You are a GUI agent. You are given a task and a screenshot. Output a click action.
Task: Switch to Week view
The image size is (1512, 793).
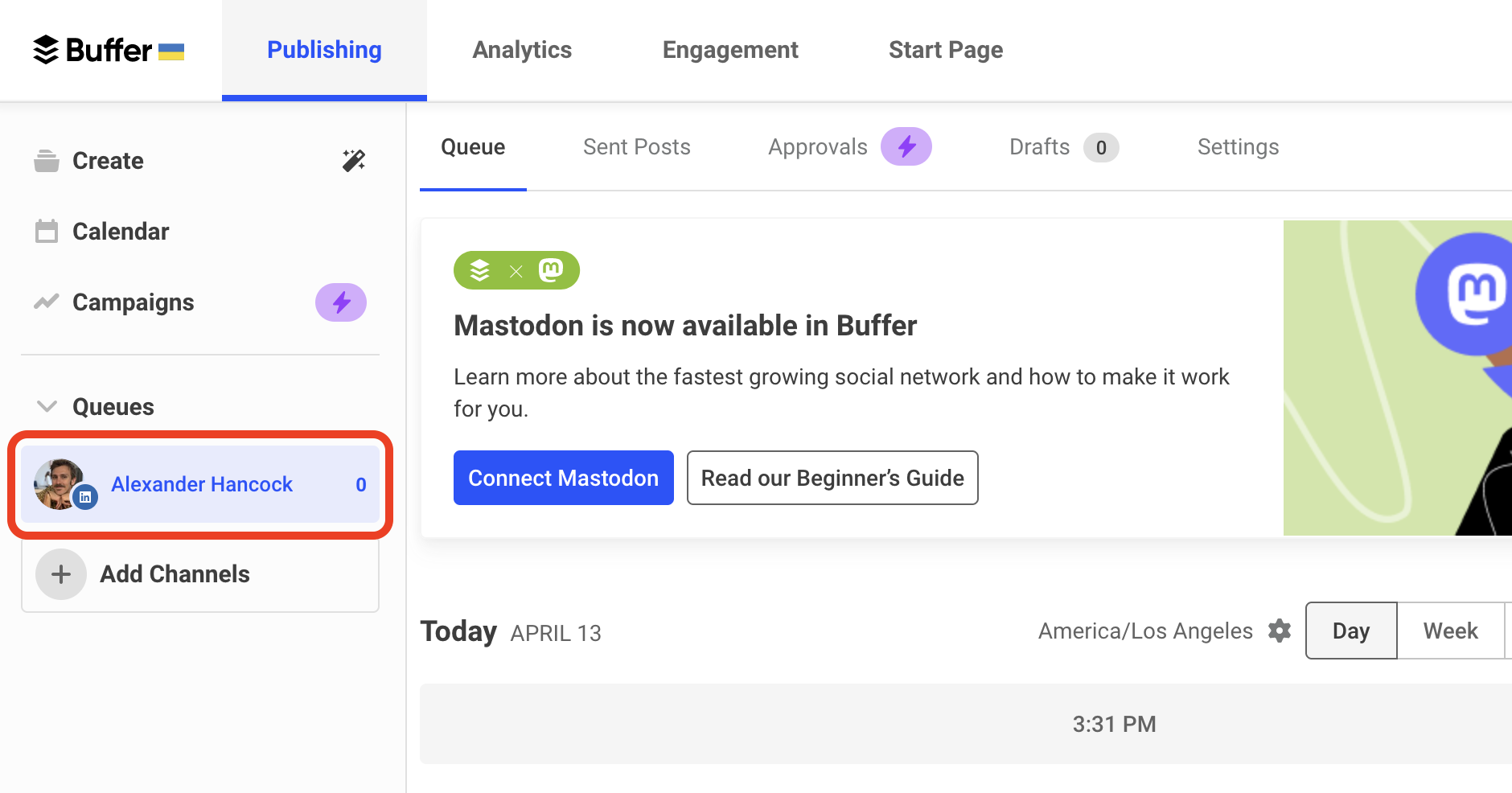click(1451, 631)
